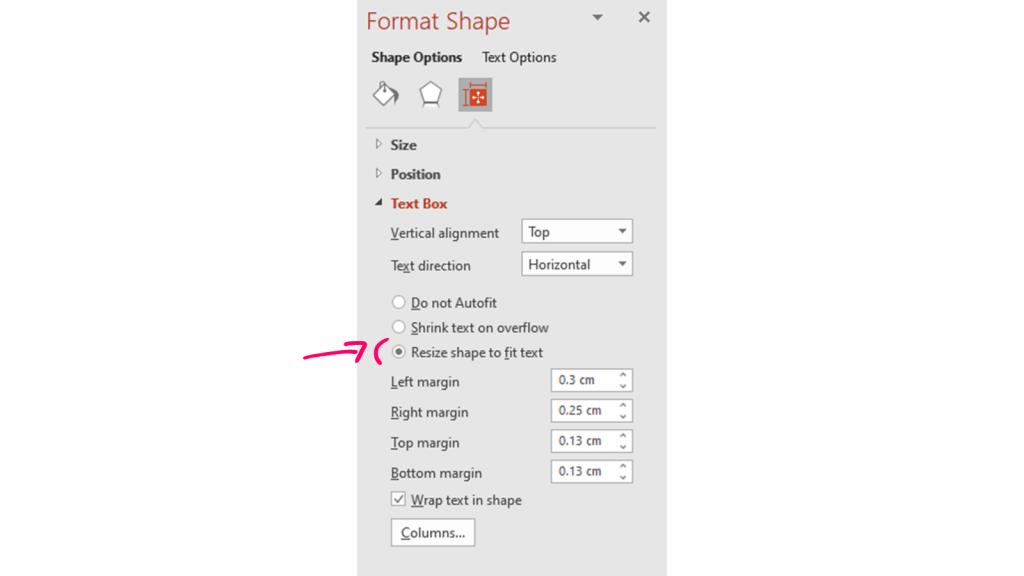
Task: Select the Resize shape to fit text option
Action: click(x=399, y=352)
